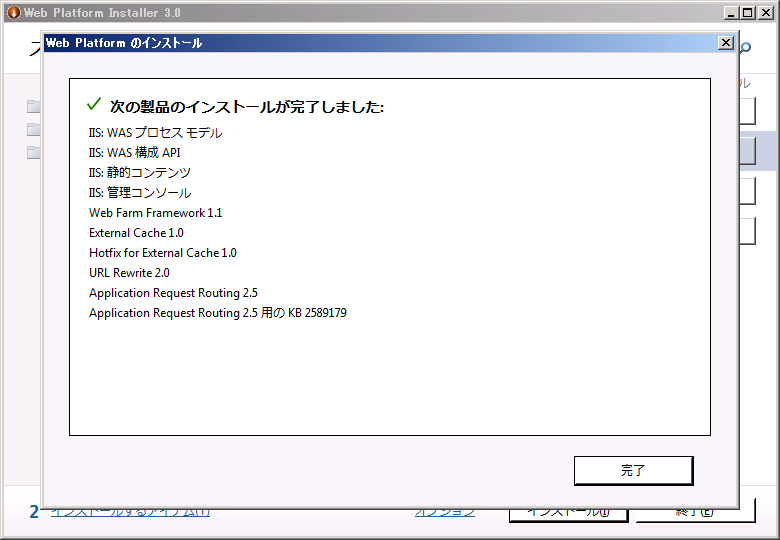Select the text "IIS: 静的コンテンツ"
This screenshot has height=540, width=780.
pyautogui.click(x=139, y=173)
